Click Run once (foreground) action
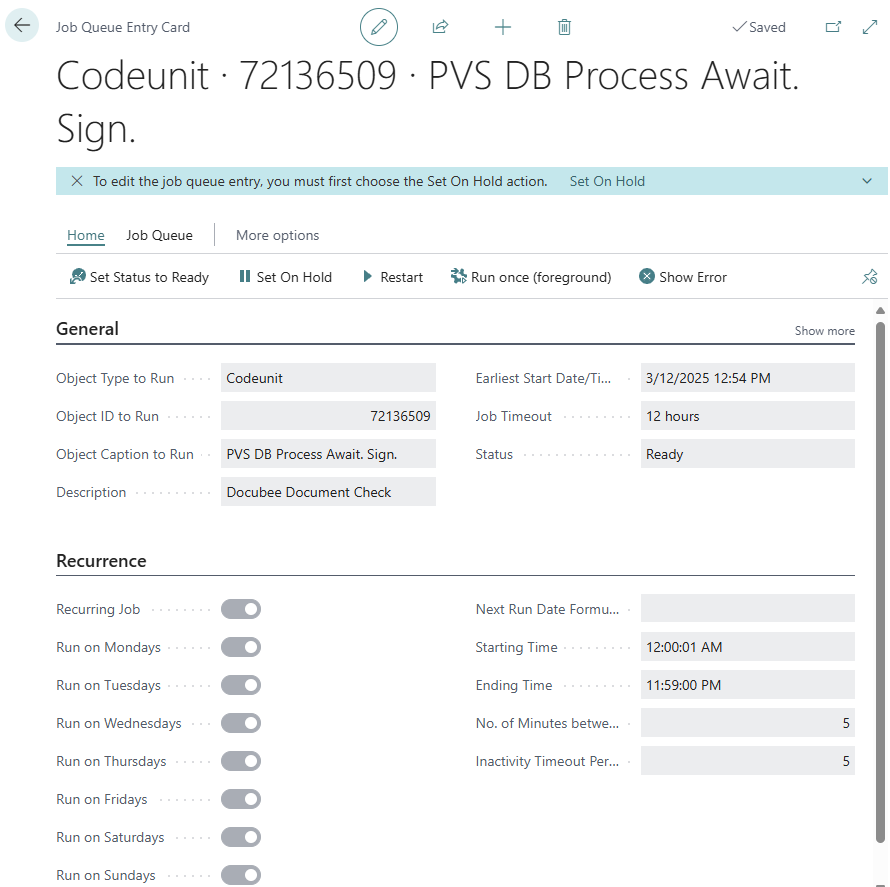 pyautogui.click(x=531, y=277)
